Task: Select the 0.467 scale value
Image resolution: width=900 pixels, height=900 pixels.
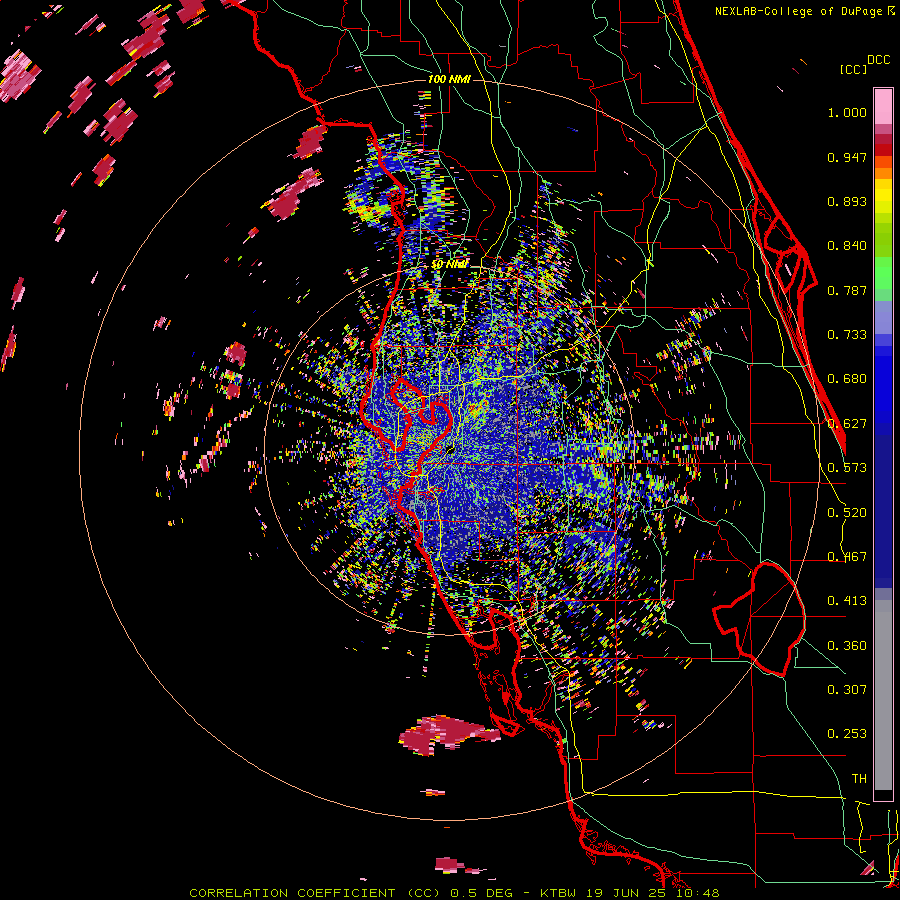Action: (x=847, y=557)
